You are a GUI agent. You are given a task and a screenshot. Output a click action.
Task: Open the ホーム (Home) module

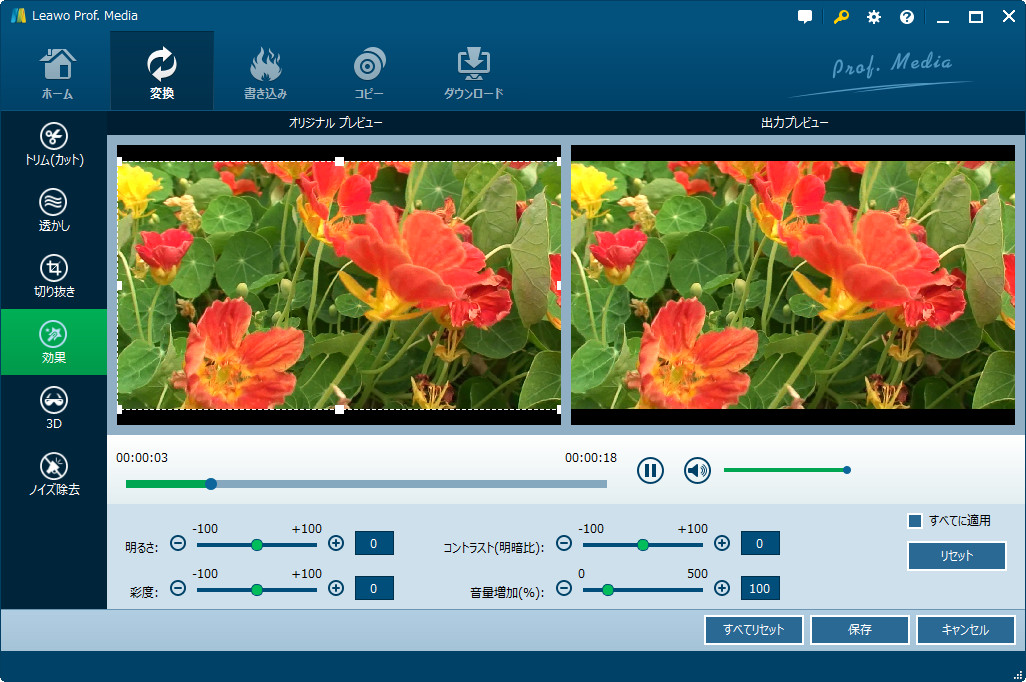(x=57, y=72)
